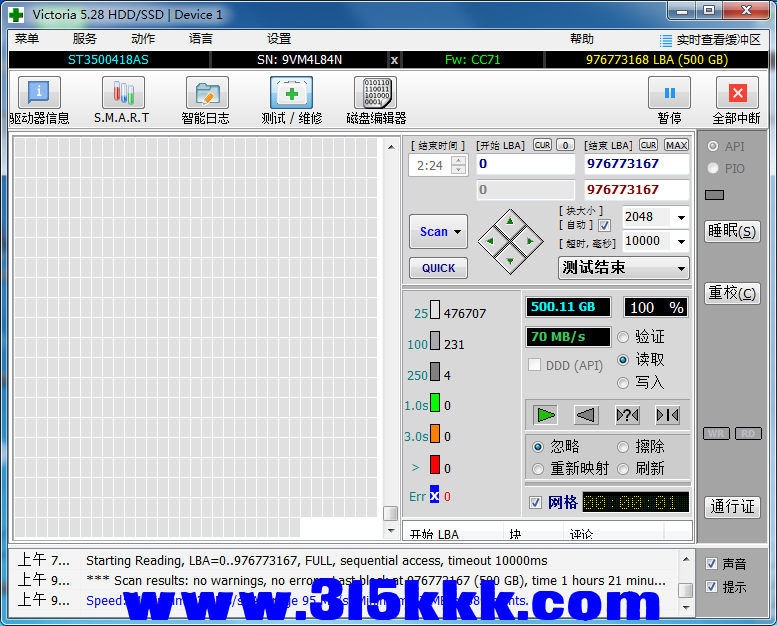Open the S.M.A.R.T tool
Viewport: 777px width, 626px height.
point(123,93)
